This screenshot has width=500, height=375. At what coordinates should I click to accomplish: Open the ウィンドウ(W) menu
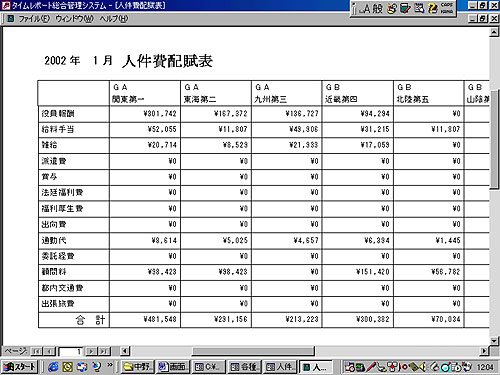click(74, 19)
